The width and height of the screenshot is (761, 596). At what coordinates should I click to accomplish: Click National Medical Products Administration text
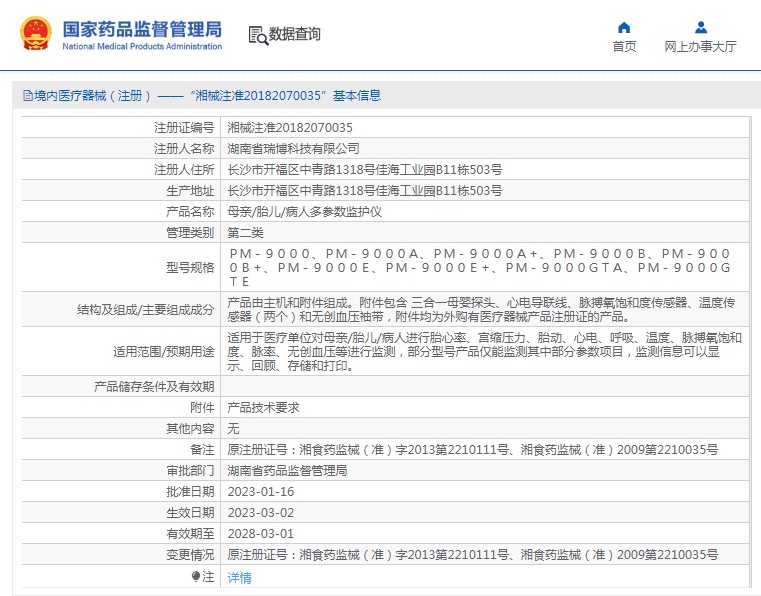[x=142, y=47]
